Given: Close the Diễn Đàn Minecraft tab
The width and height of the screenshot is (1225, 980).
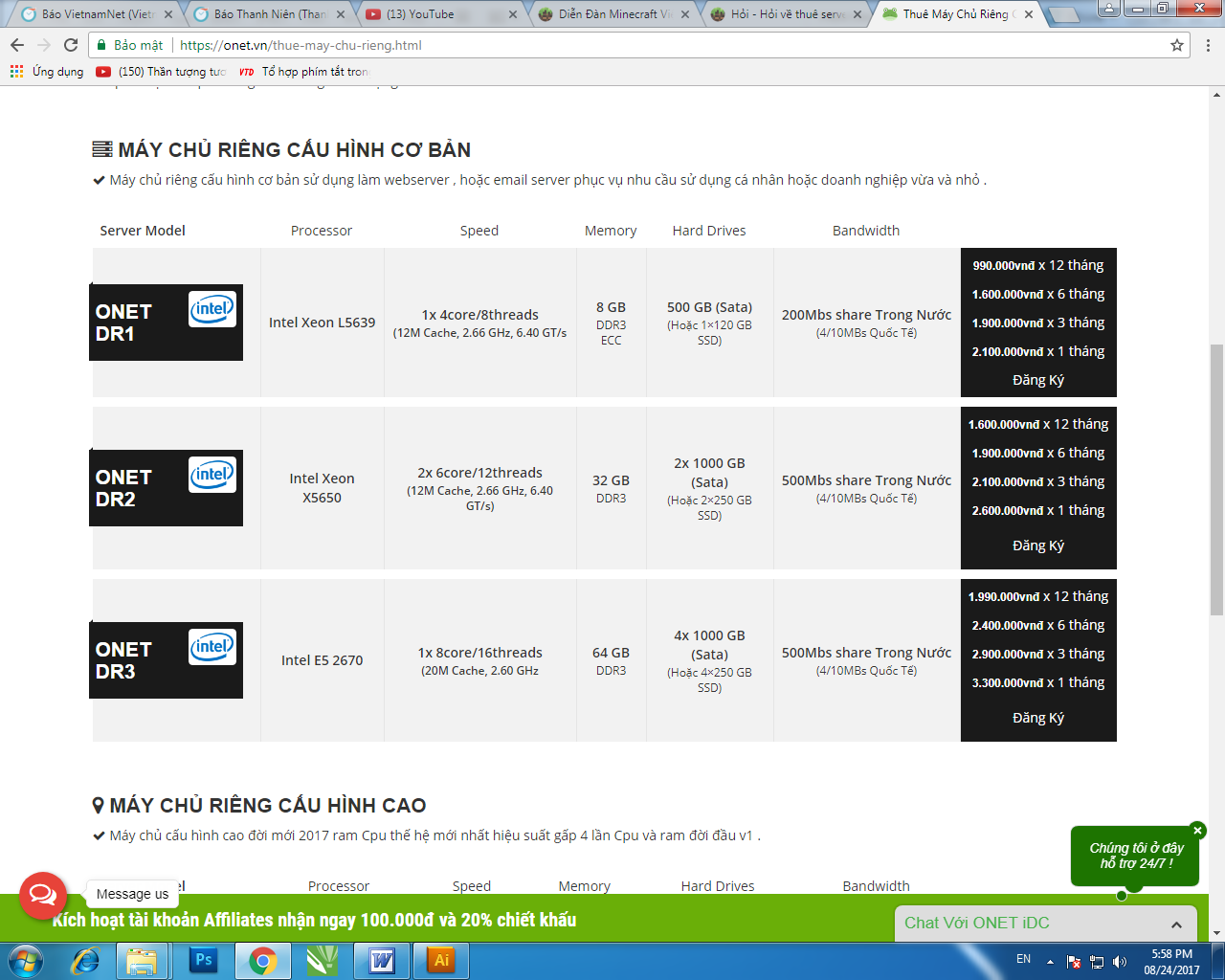Looking at the screenshot, I should click(x=684, y=14).
